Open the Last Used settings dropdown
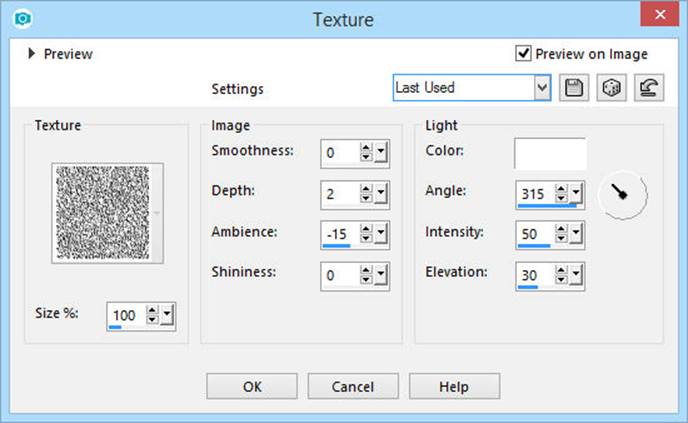688x423 pixels. (542, 88)
